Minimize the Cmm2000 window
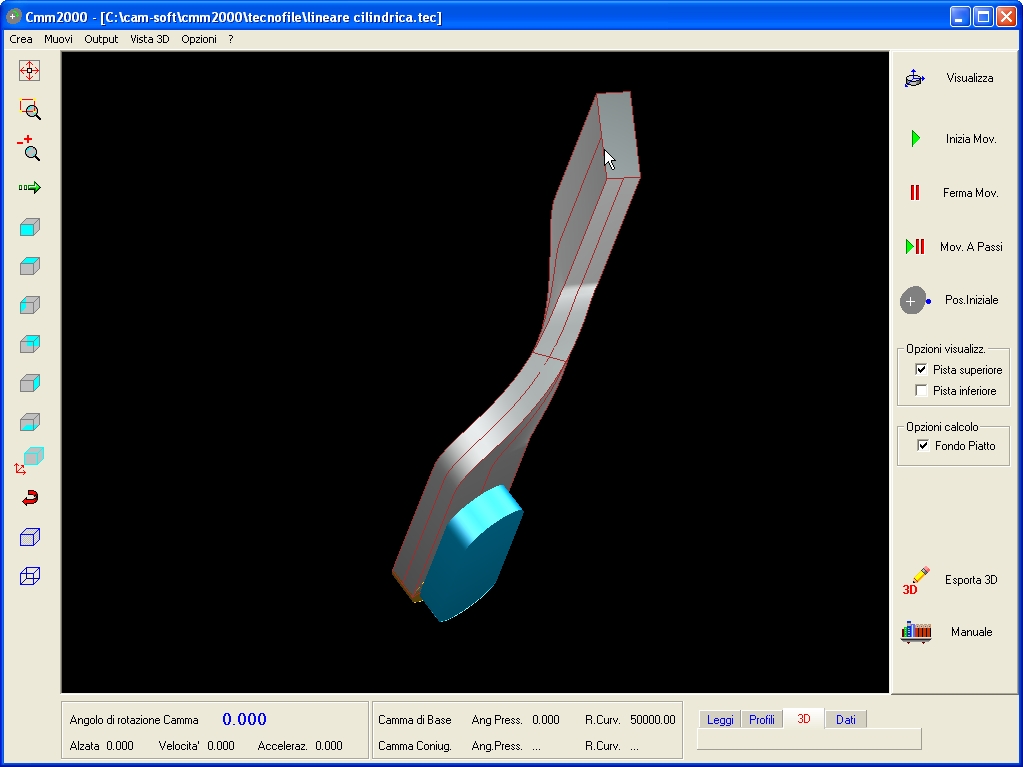The image size is (1023, 767). point(960,16)
